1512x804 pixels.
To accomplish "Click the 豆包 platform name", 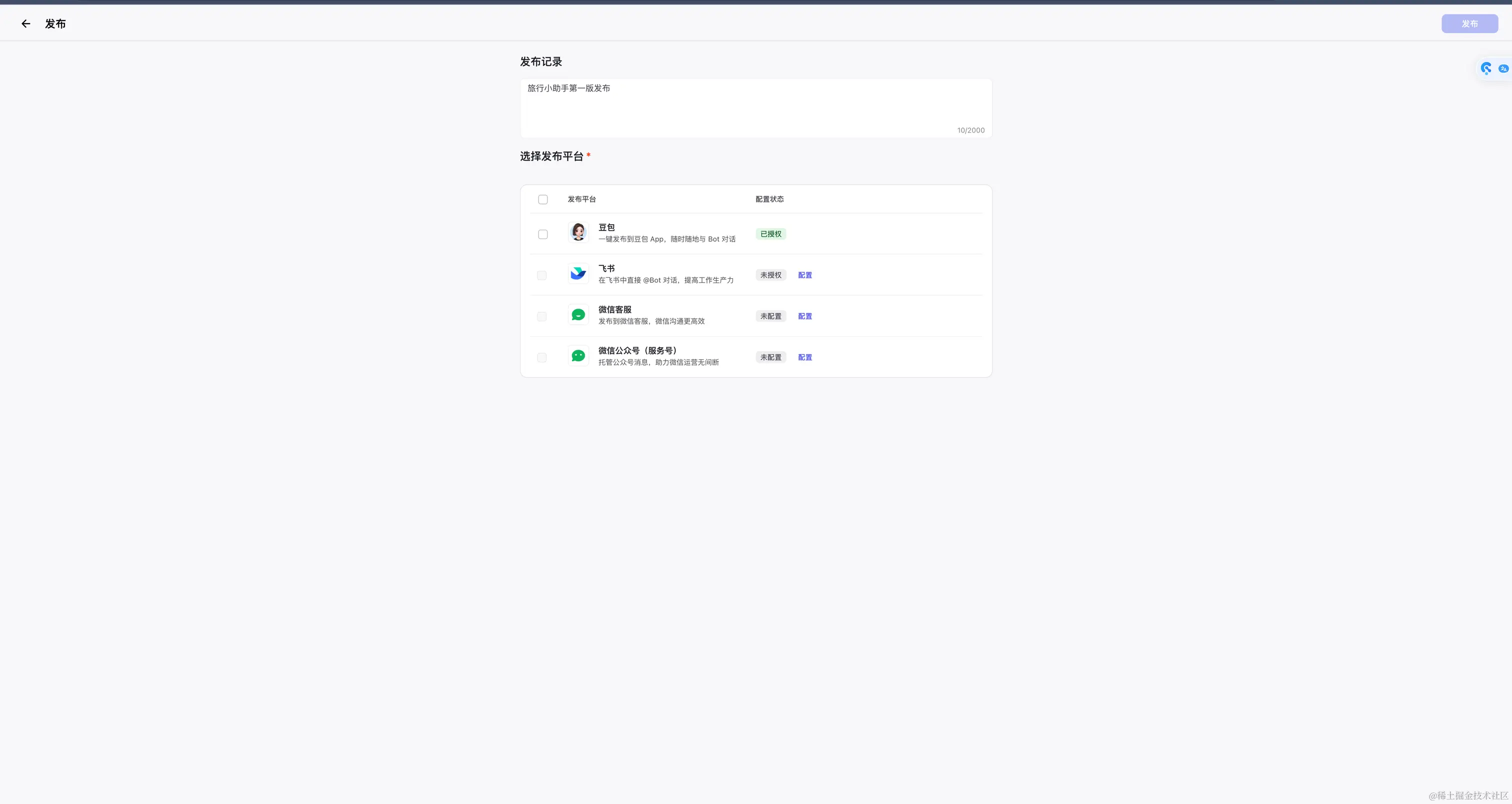I will pyautogui.click(x=606, y=227).
